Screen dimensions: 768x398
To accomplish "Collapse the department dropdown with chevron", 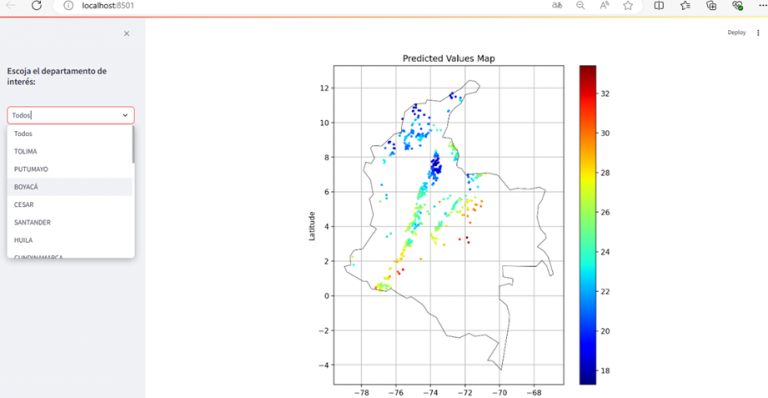I will point(125,116).
